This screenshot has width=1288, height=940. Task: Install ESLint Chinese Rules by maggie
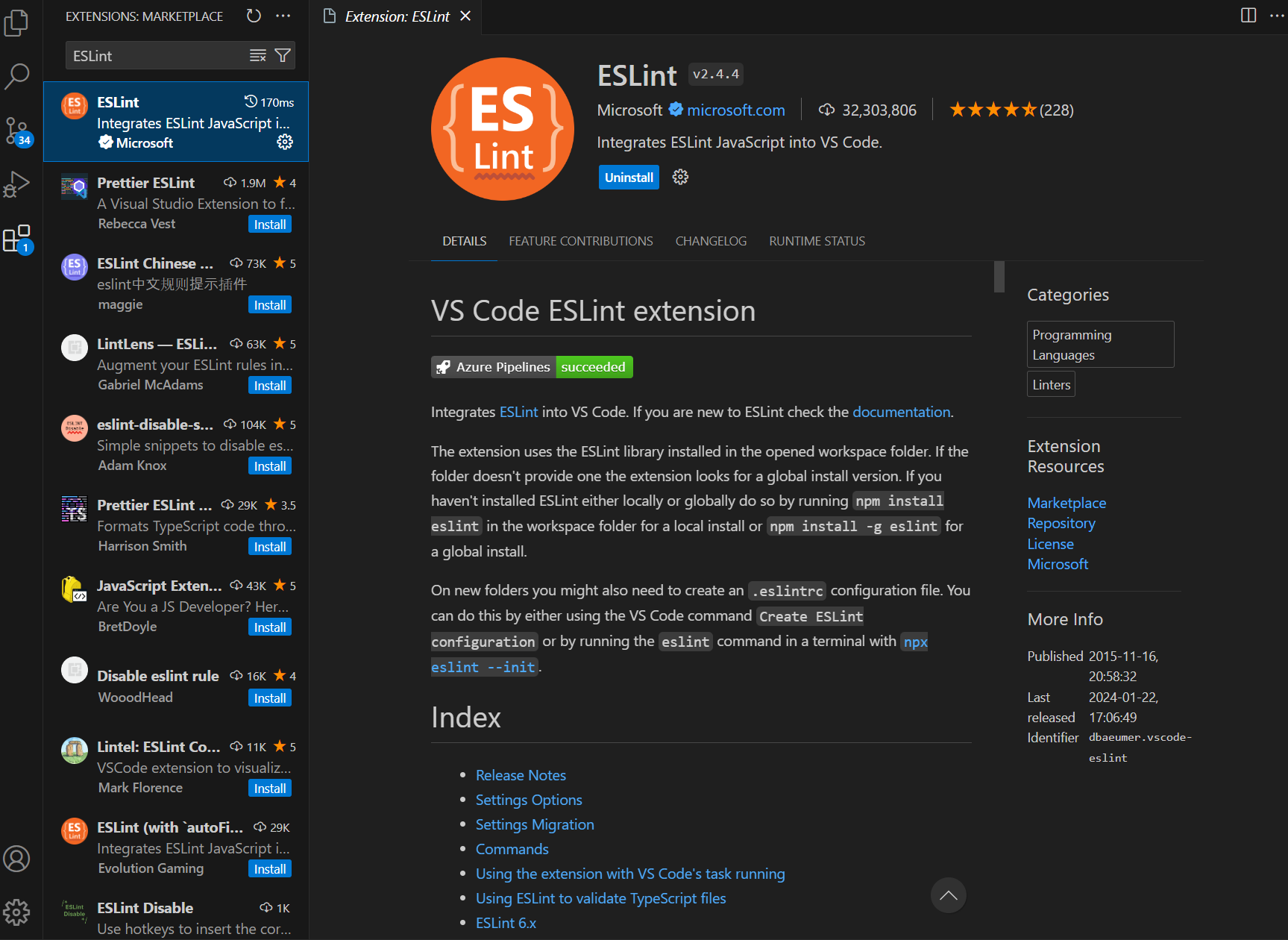point(270,305)
